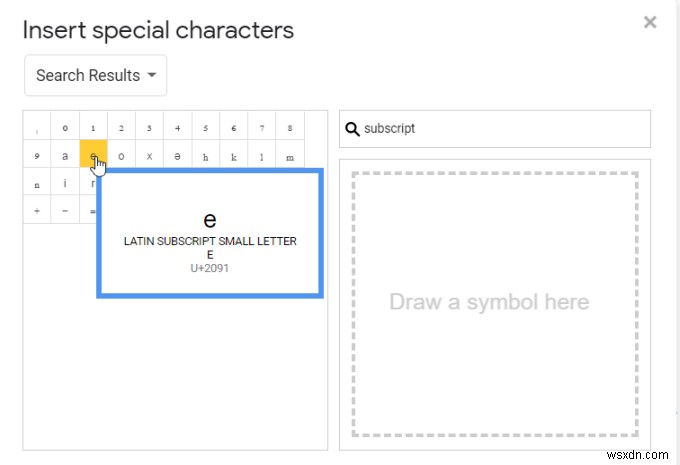Insert the subscript schwa character

click(177, 156)
